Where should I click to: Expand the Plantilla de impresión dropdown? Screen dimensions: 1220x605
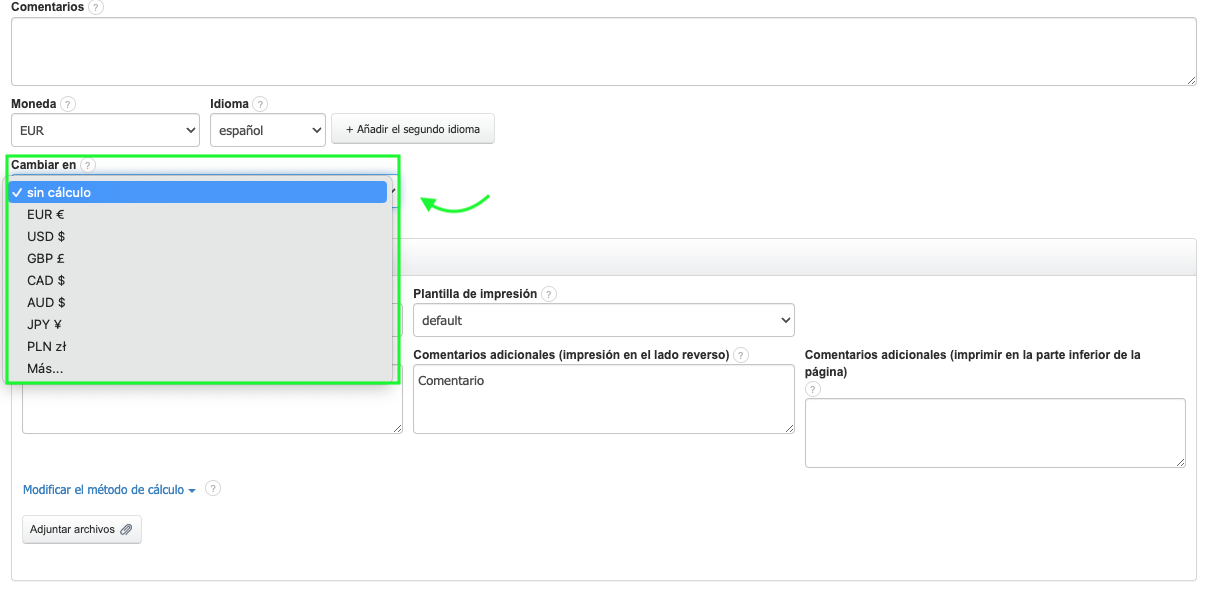(603, 320)
